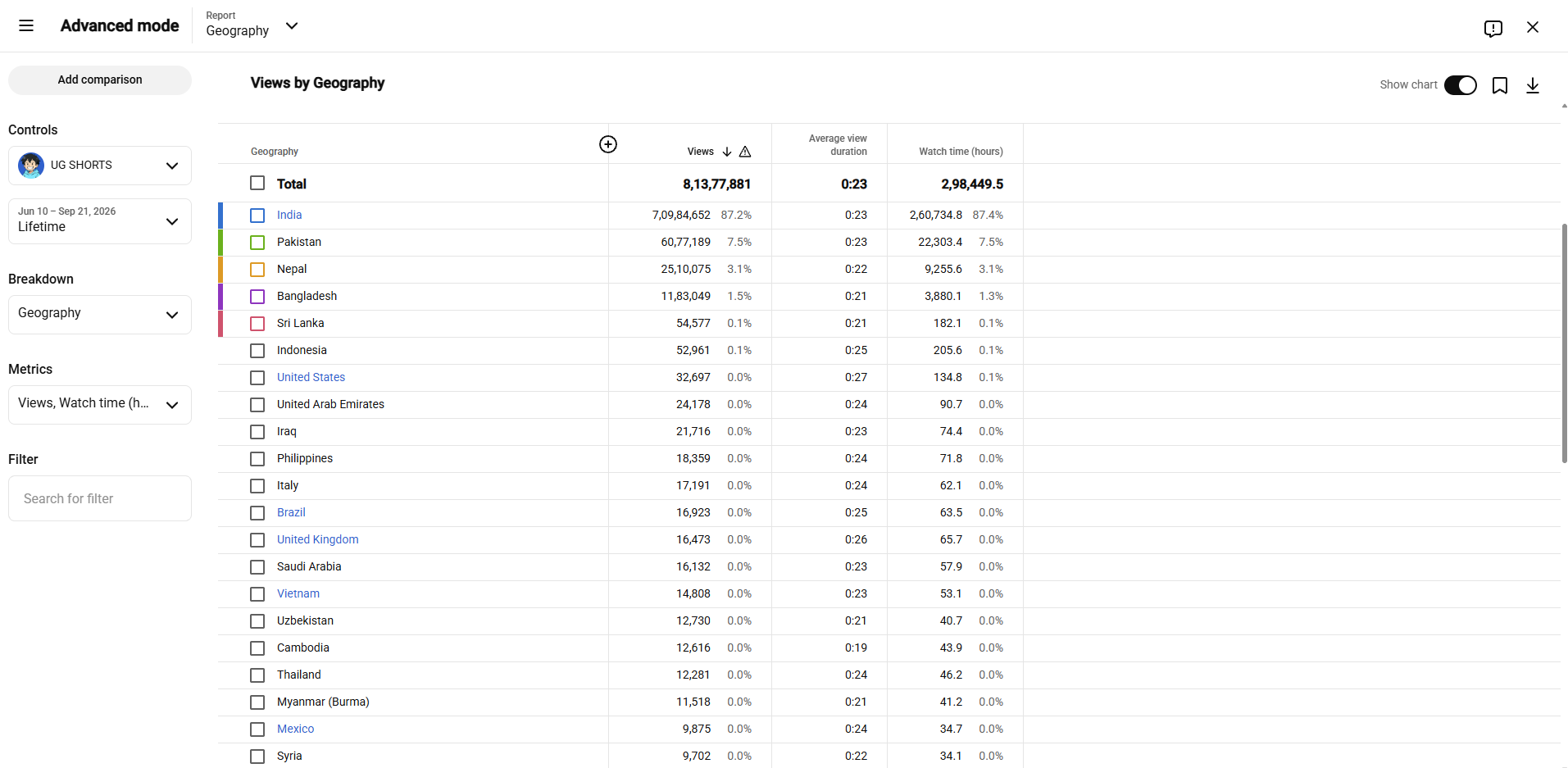Click the Watch time (hours) column header
Viewport: 1568px width, 768px height.
[x=961, y=152]
